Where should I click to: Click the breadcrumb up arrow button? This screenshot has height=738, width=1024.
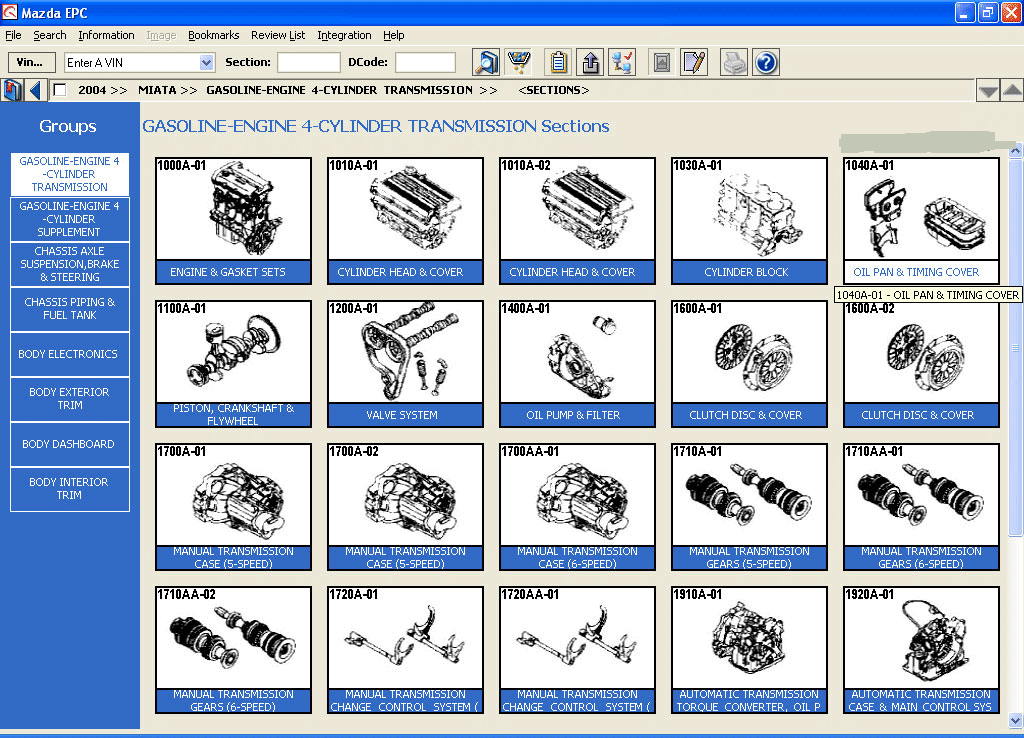click(1012, 90)
